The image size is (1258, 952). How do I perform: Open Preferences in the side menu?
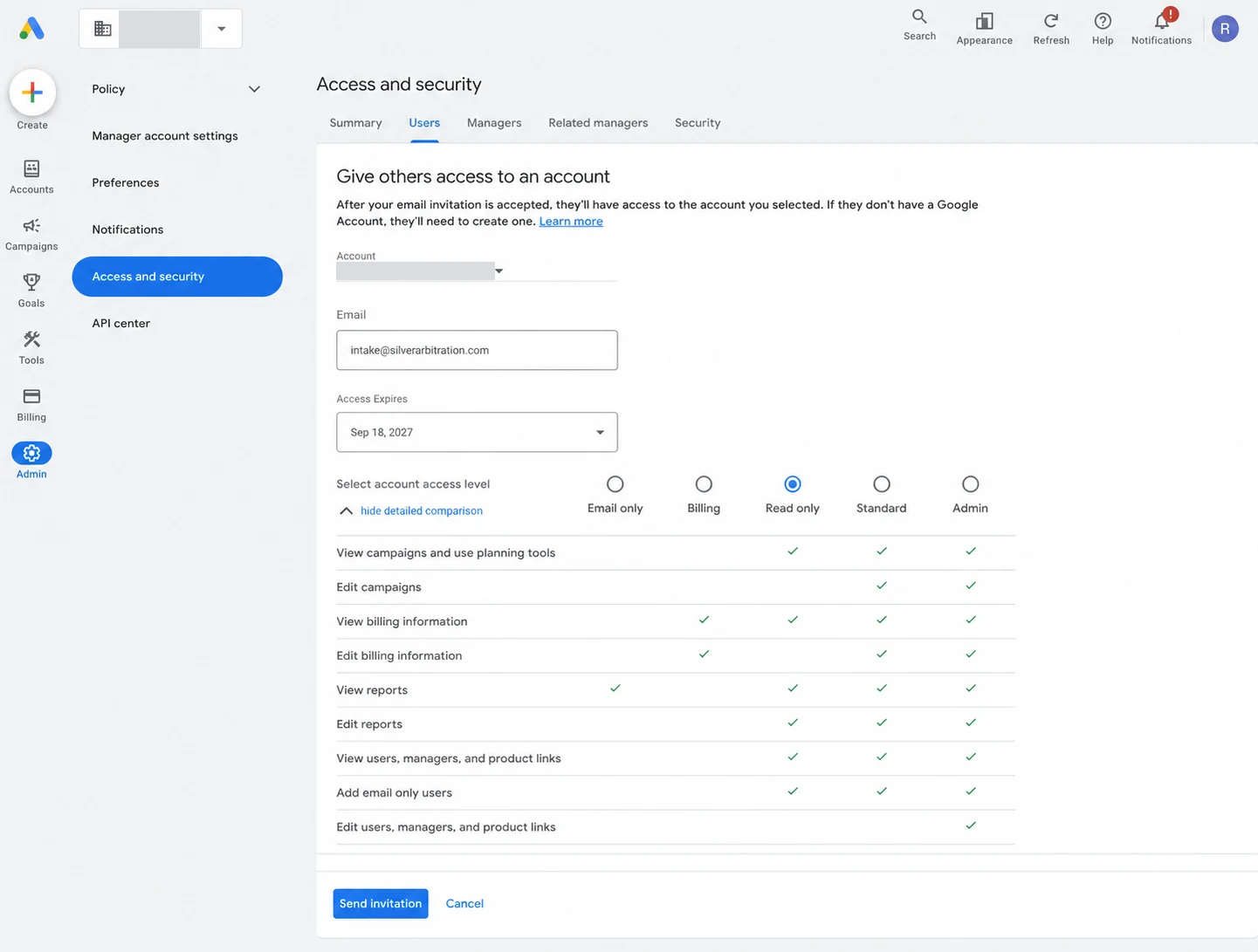(126, 183)
